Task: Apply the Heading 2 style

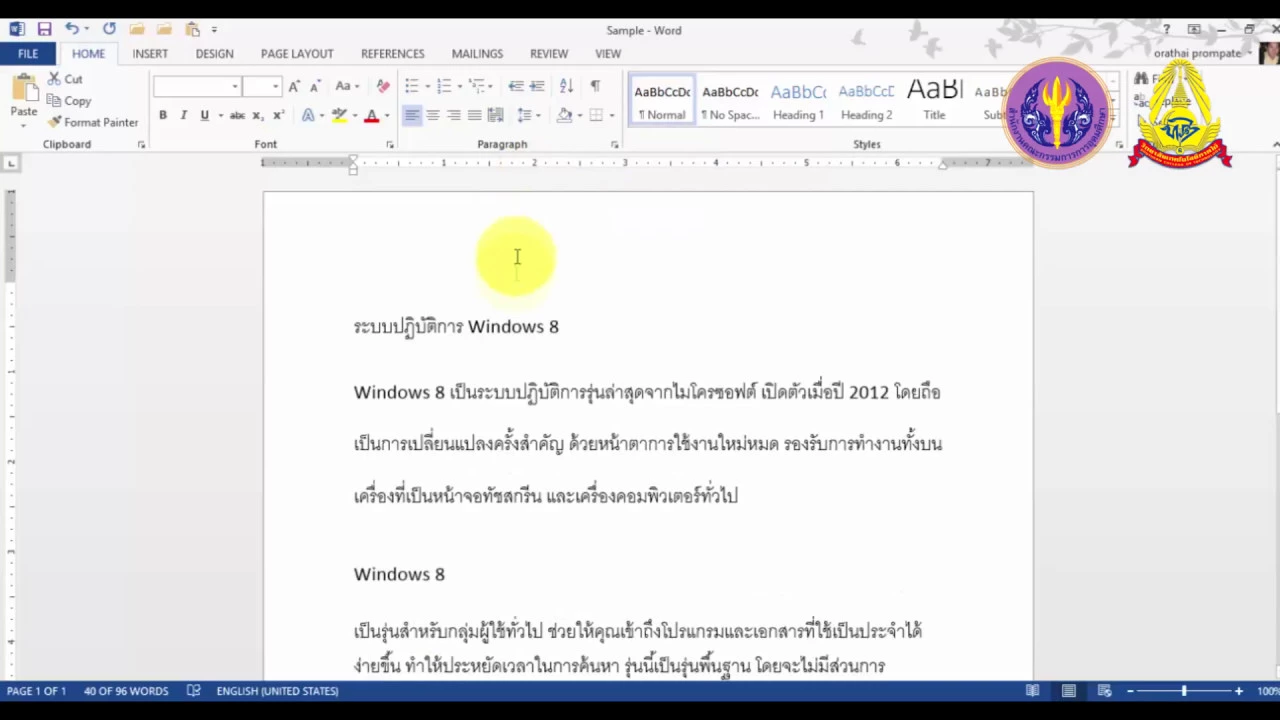Action: (x=866, y=102)
